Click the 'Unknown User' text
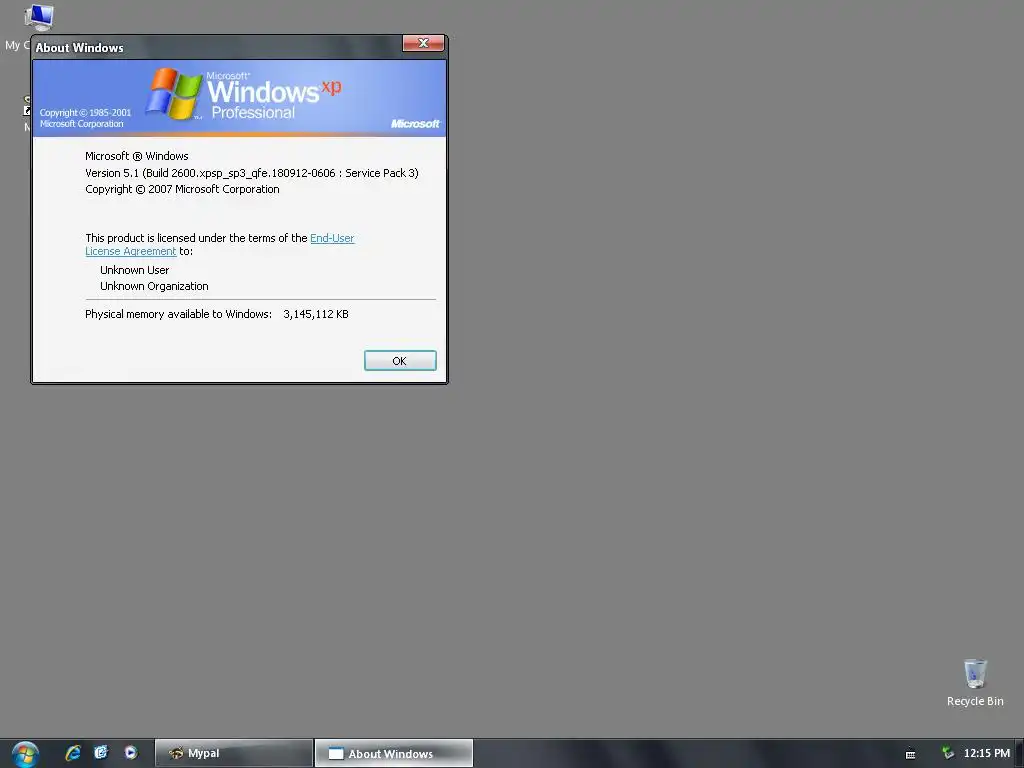Image resolution: width=1024 pixels, height=768 pixels. click(x=135, y=270)
